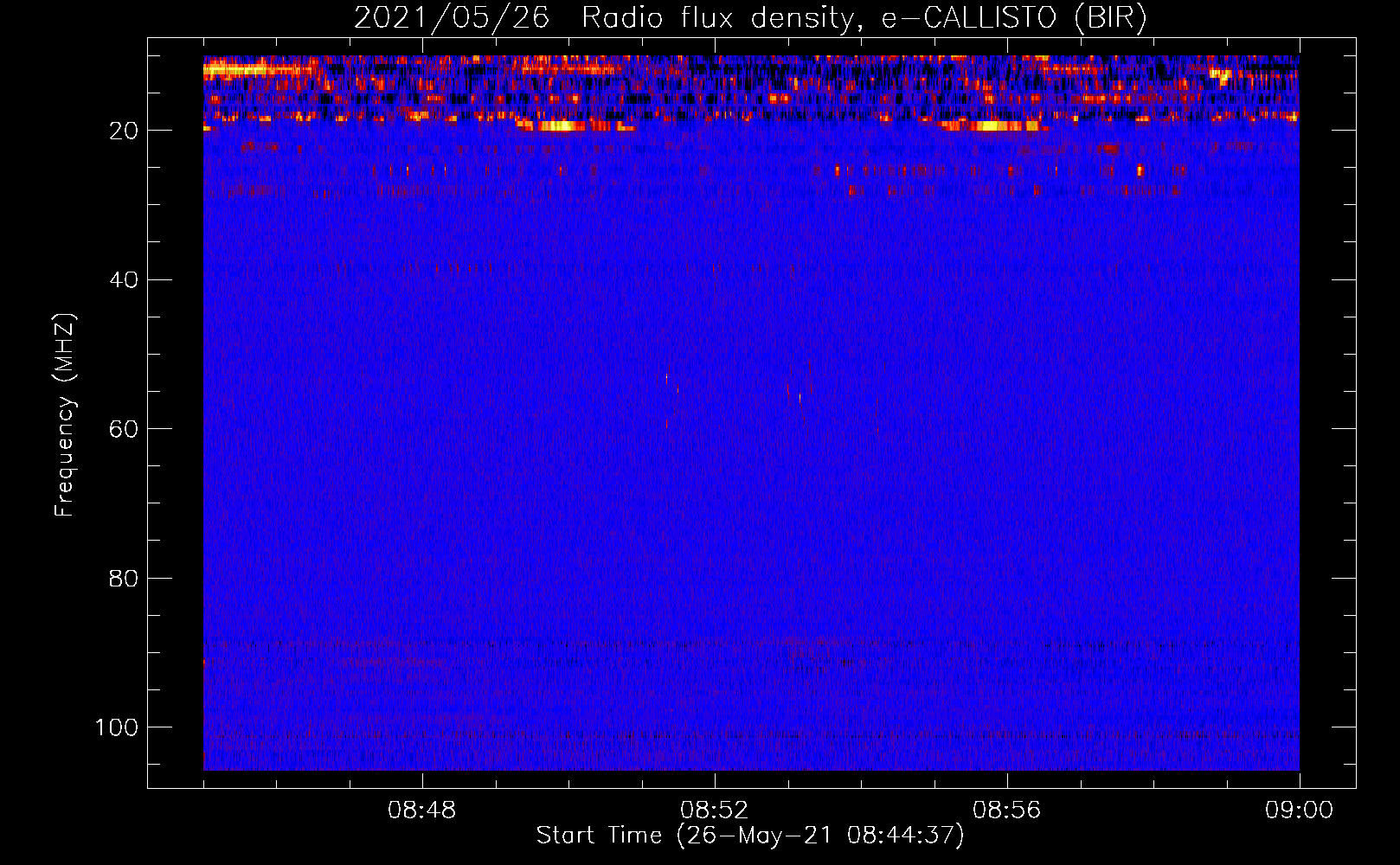This screenshot has height=865, width=1400.
Task: Click the 80 MHz frequency tick label
Action: (124, 579)
